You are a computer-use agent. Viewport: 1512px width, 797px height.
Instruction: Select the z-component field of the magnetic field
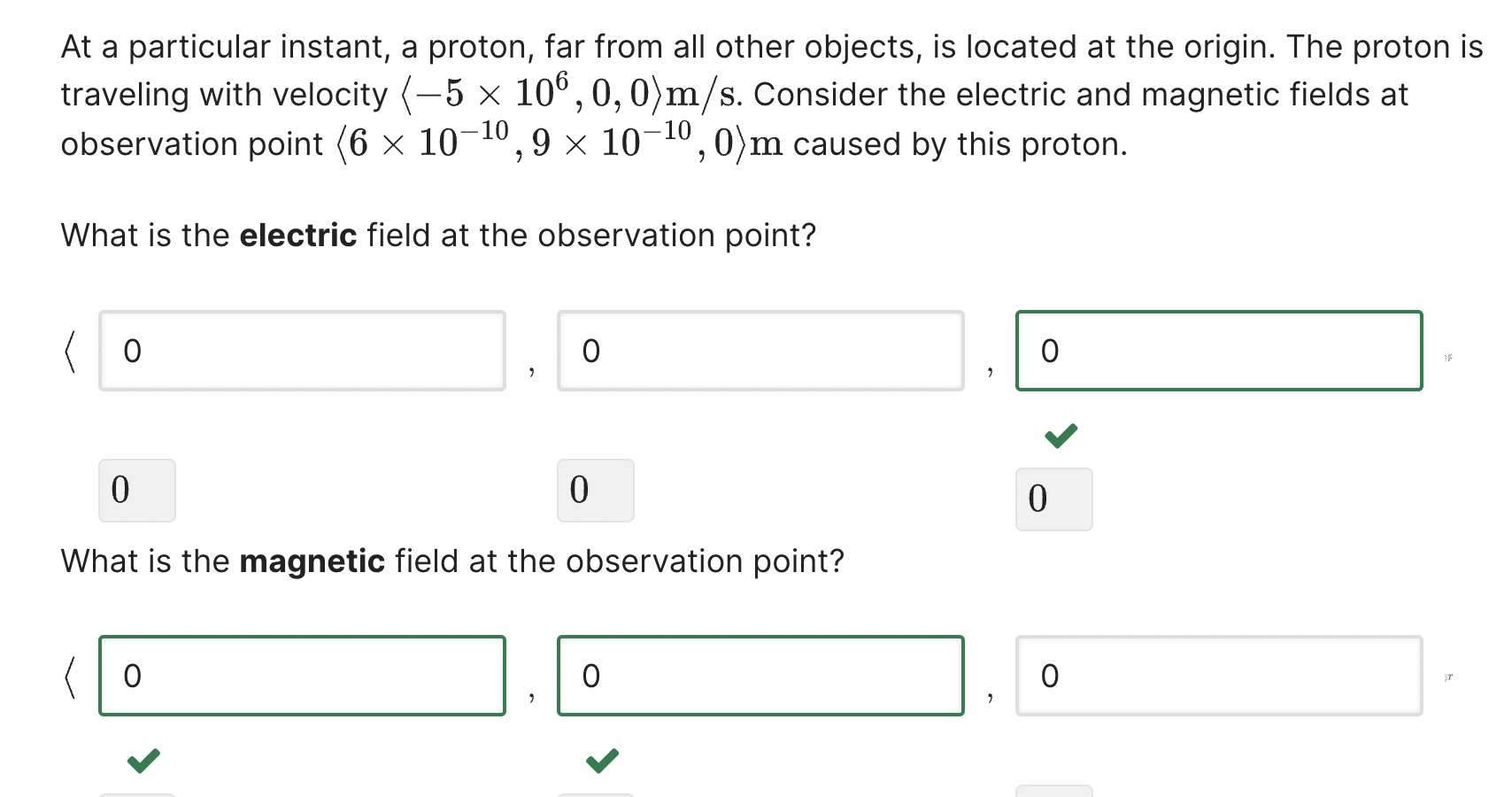[1219, 677]
